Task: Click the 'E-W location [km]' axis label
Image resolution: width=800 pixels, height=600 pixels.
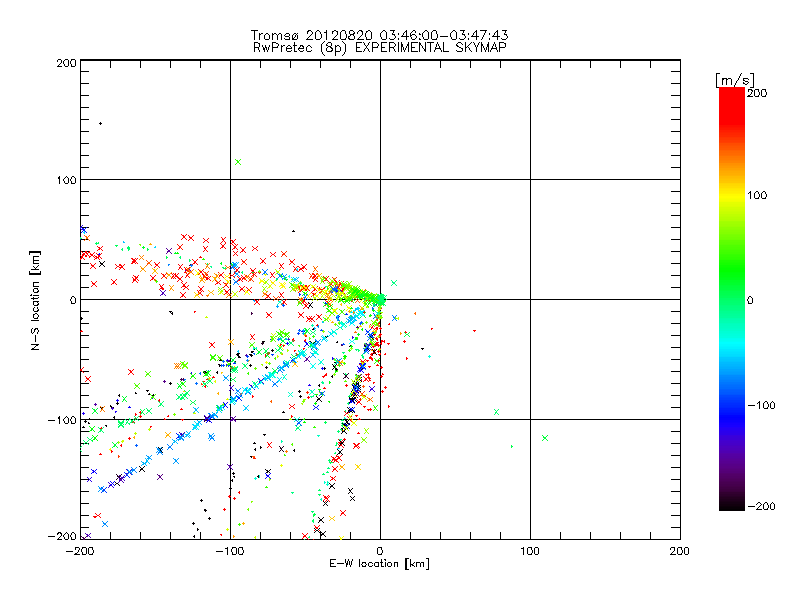Action: [x=379, y=564]
